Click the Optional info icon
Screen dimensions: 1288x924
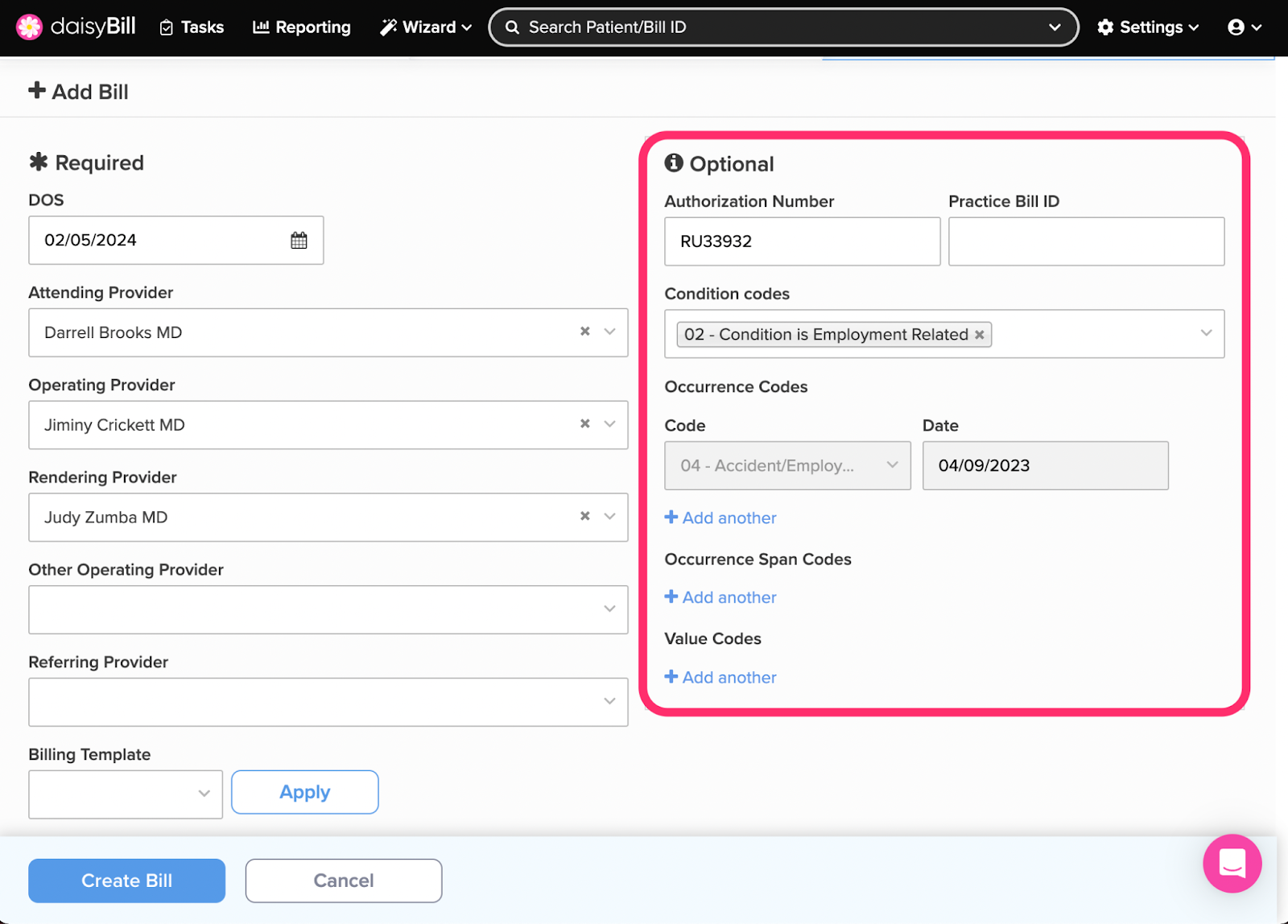coord(674,163)
